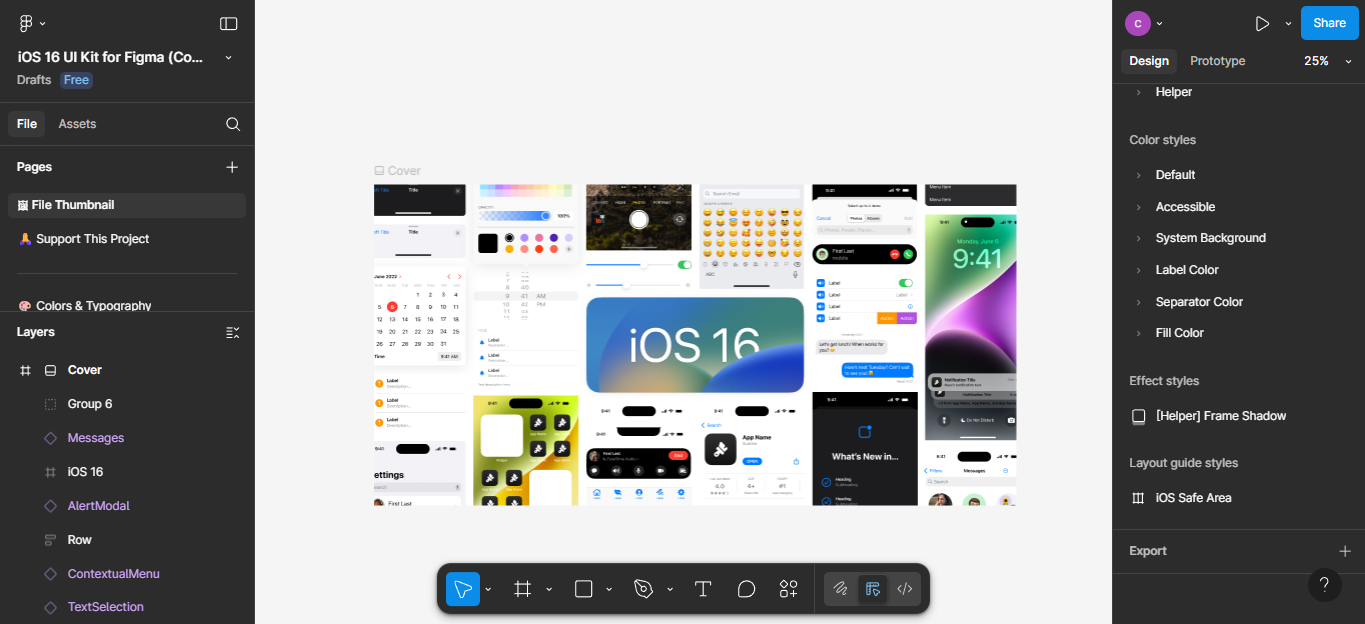Screen dimensions: 1365x624
Task: Click the iOS 16 banner on canvas
Action: pyautogui.click(x=695, y=345)
